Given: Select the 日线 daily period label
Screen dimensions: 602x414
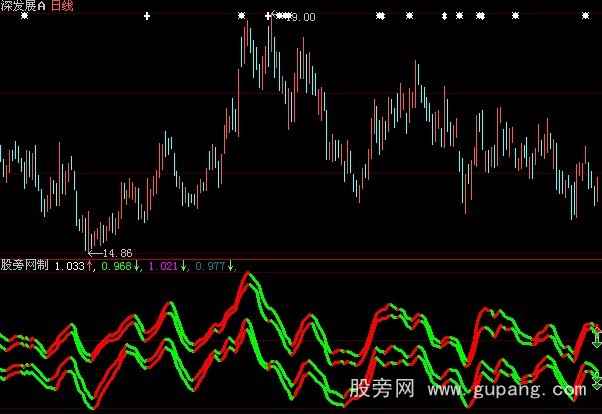Looking at the screenshot, I should pos(62,5).
